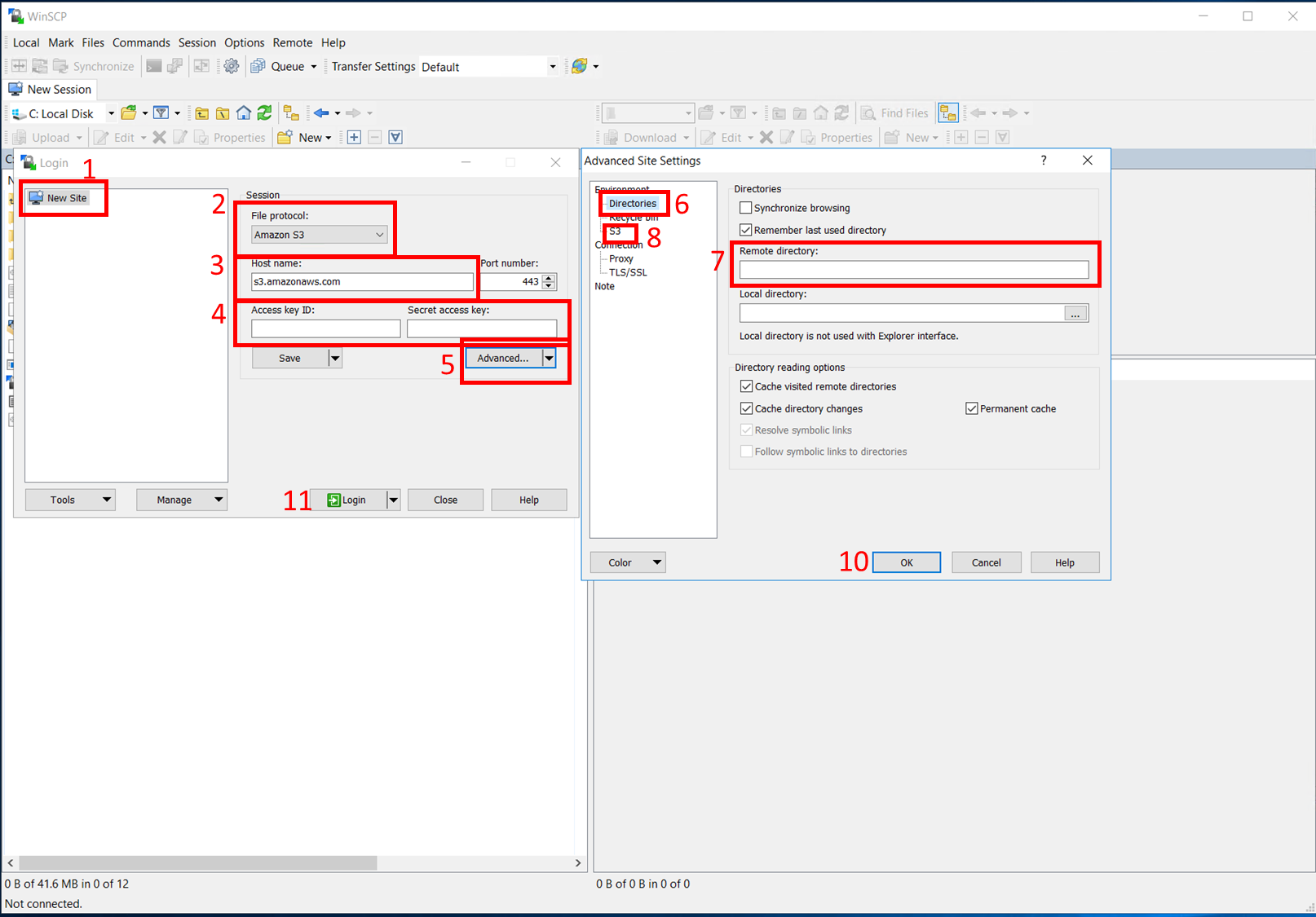The image size is (1316, 917).
Task: Expand the Save button dropdown arrow
Action: [334, 358]
